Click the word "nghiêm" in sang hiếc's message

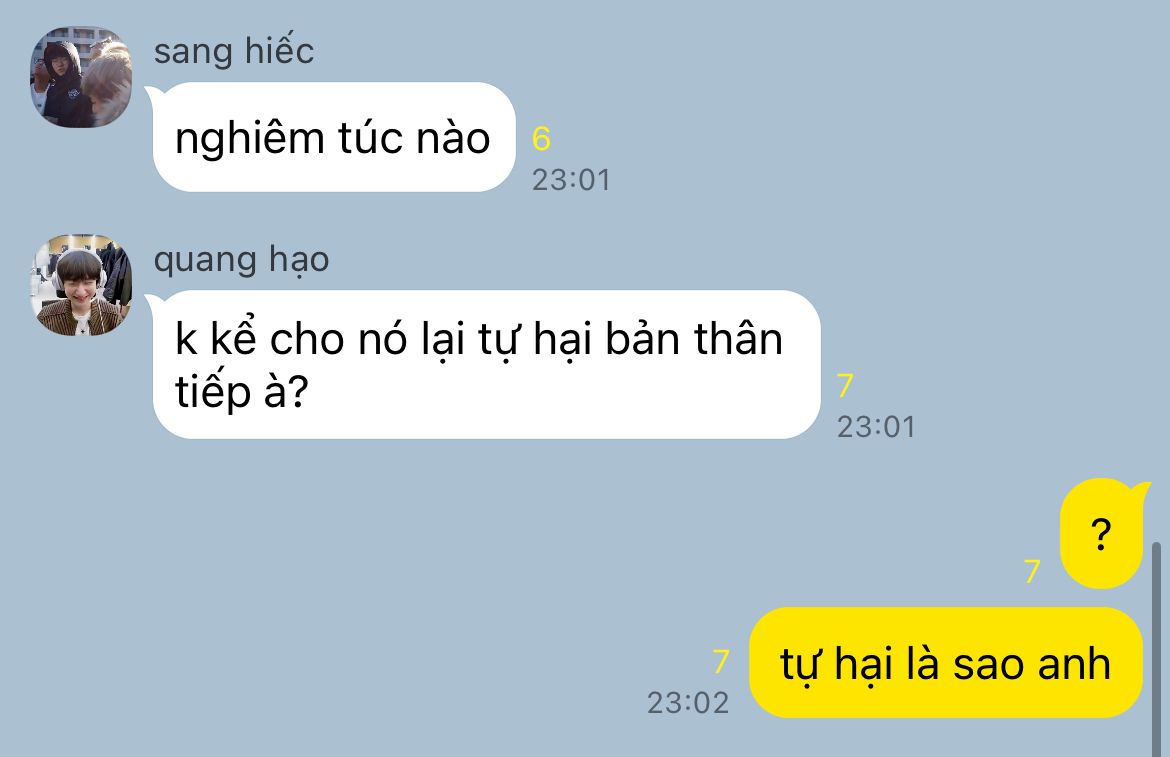(x=249, y=139)
